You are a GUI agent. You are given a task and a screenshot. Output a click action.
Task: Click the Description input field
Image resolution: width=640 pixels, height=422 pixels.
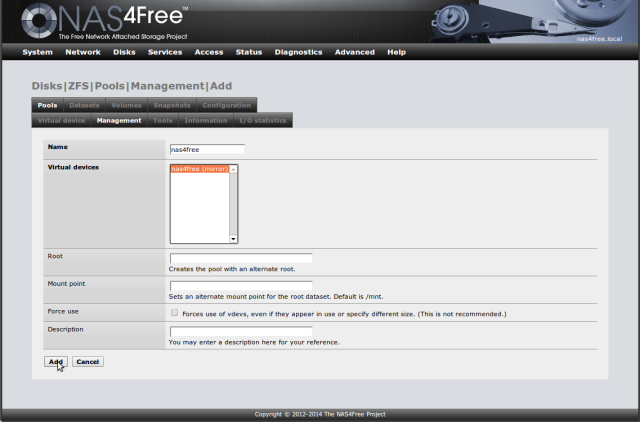[x=241, y=331]
